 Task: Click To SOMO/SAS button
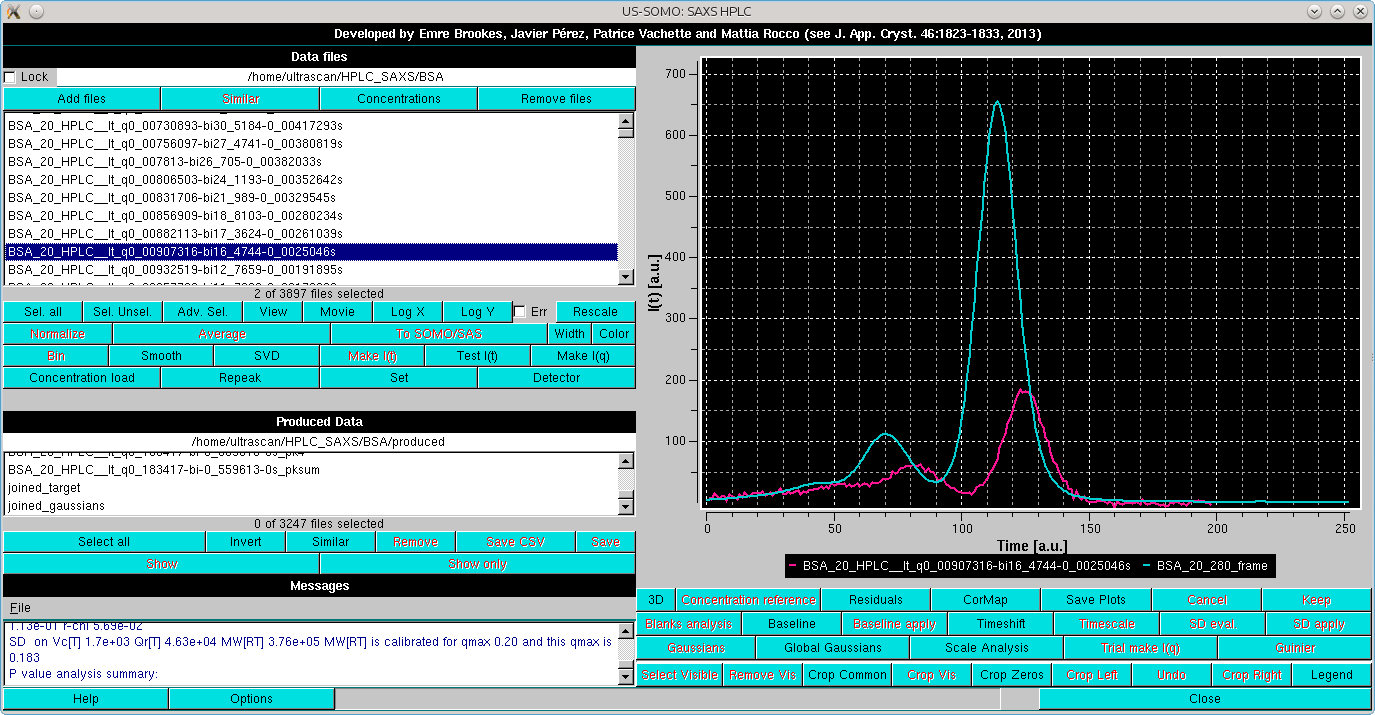pyautogui.click(x=439, y=334)
